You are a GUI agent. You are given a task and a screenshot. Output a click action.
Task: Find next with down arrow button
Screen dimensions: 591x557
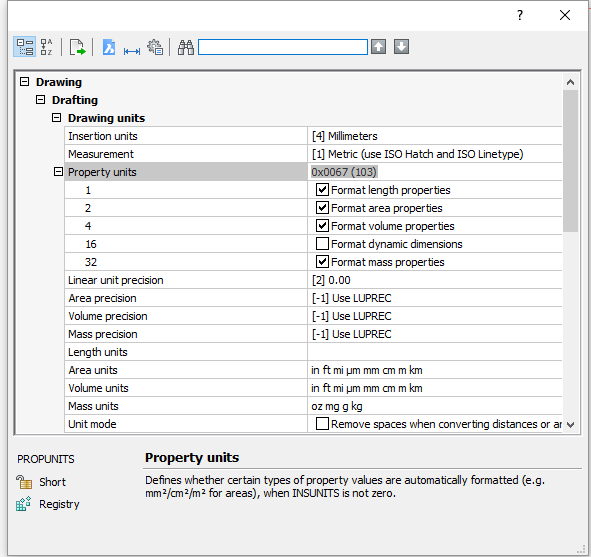point(401,47)
